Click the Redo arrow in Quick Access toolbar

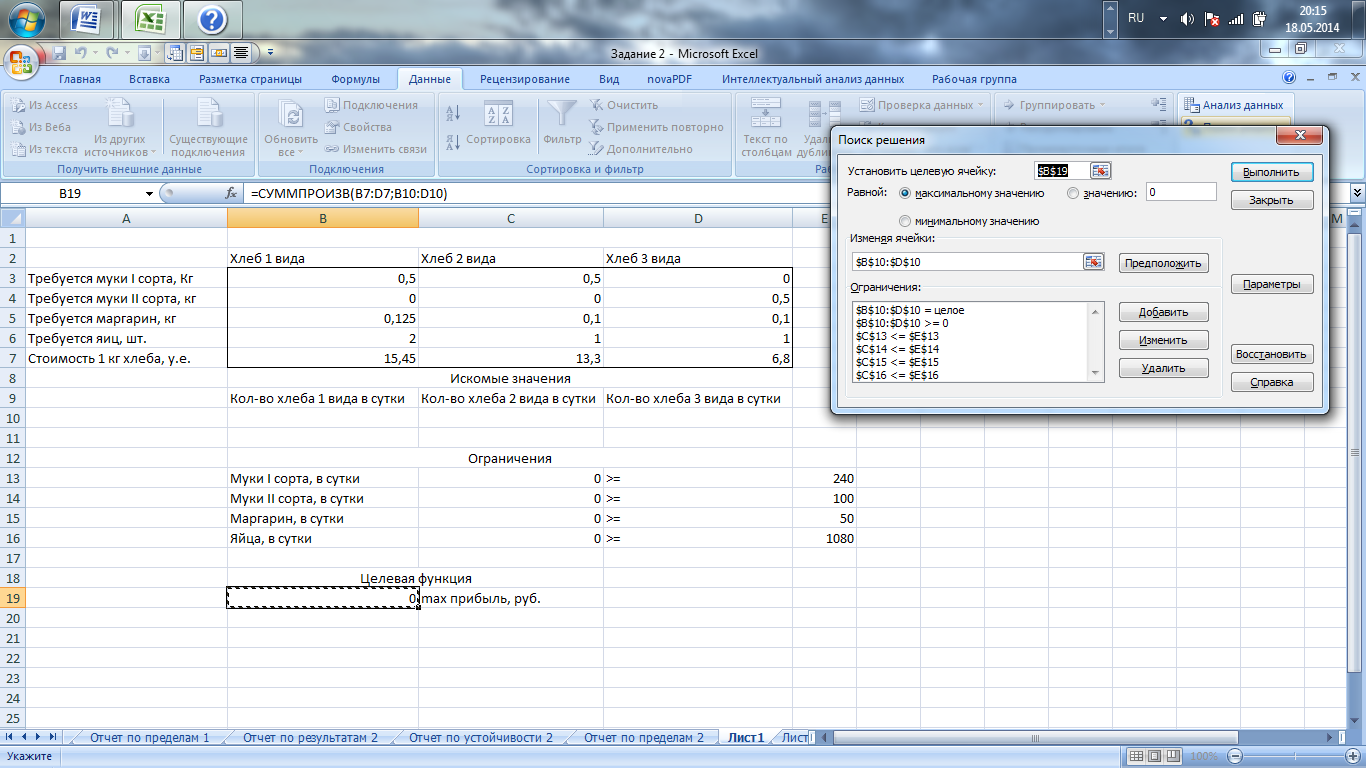[112, 53]
